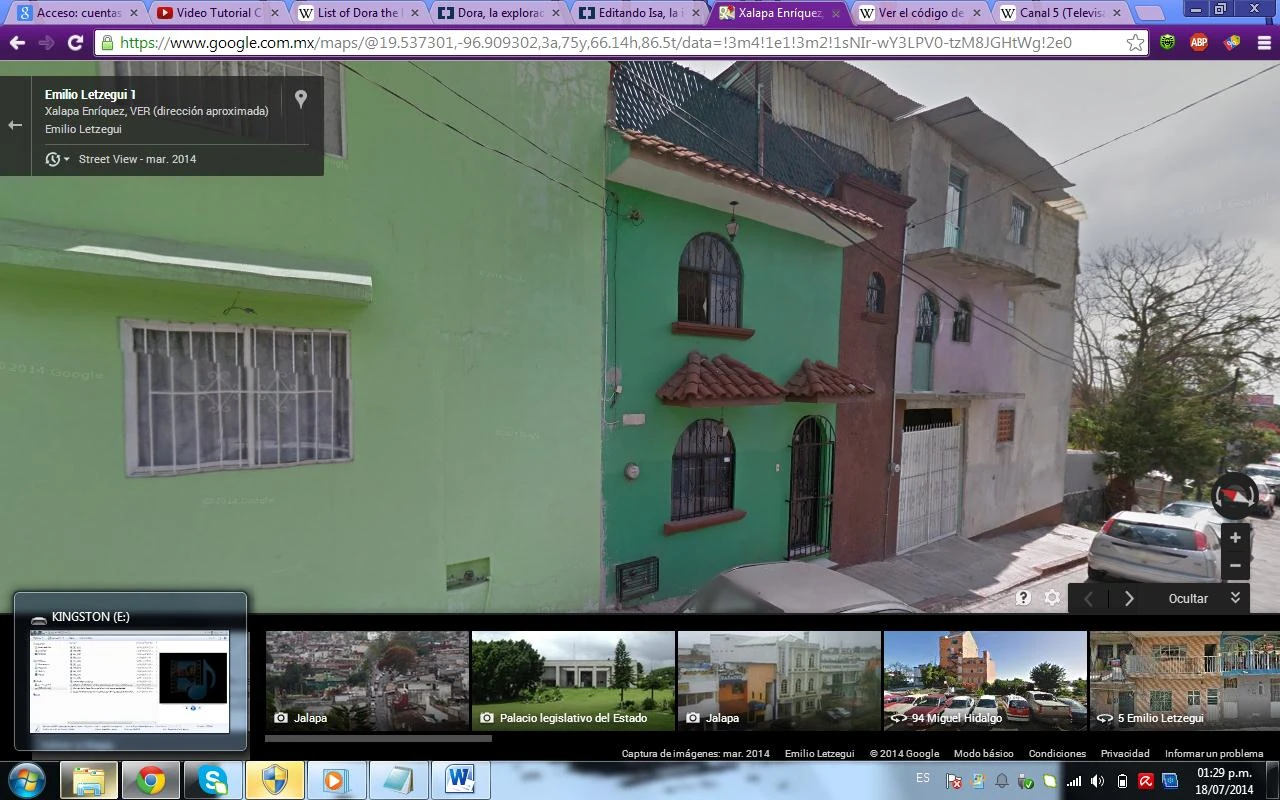Open the help question mark icon
Viewport: 1280px width, 800px height.
click(1023, 598)
